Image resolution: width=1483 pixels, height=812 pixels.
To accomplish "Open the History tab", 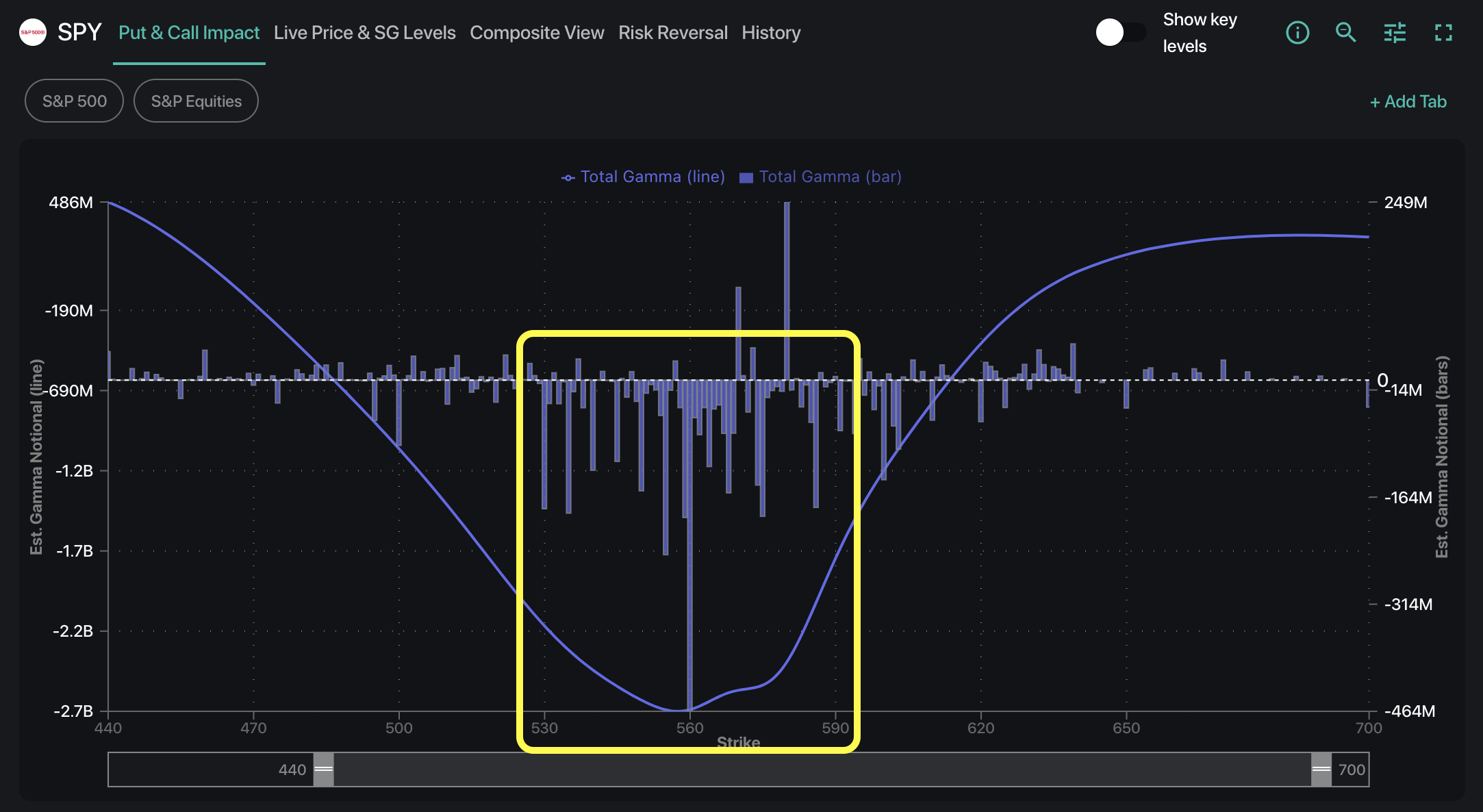I will tap(771, 32).
